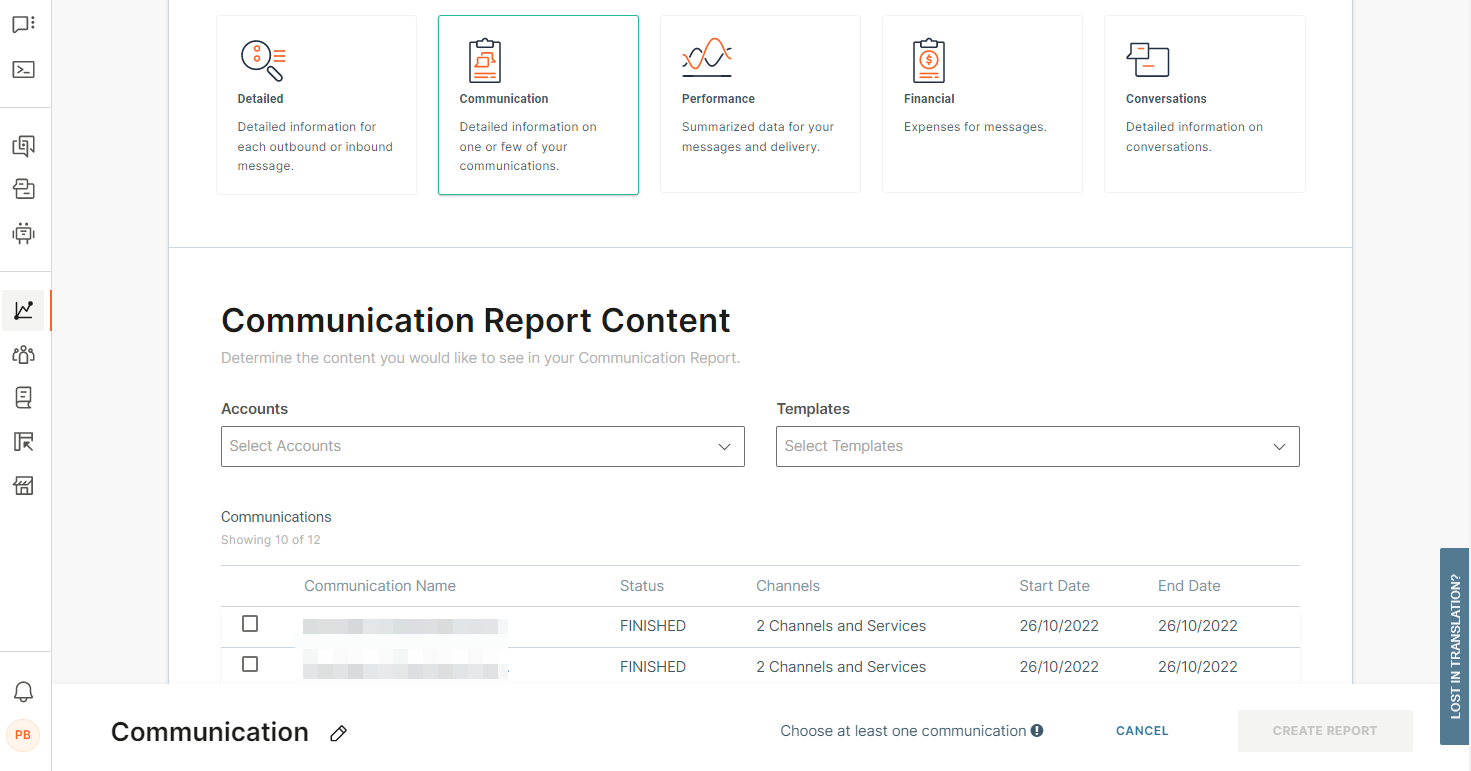Open the terminal console icon in sidebar
Screen dimensions: 1471x771
23,70
